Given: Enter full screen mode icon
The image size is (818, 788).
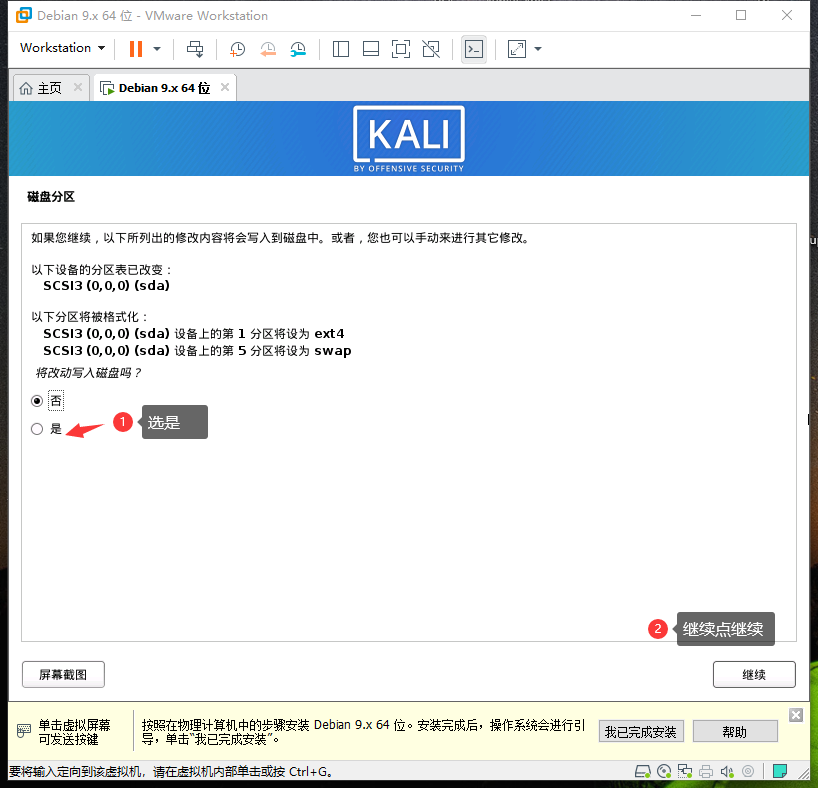Looking at the screenshot, I should pos(401,49).
